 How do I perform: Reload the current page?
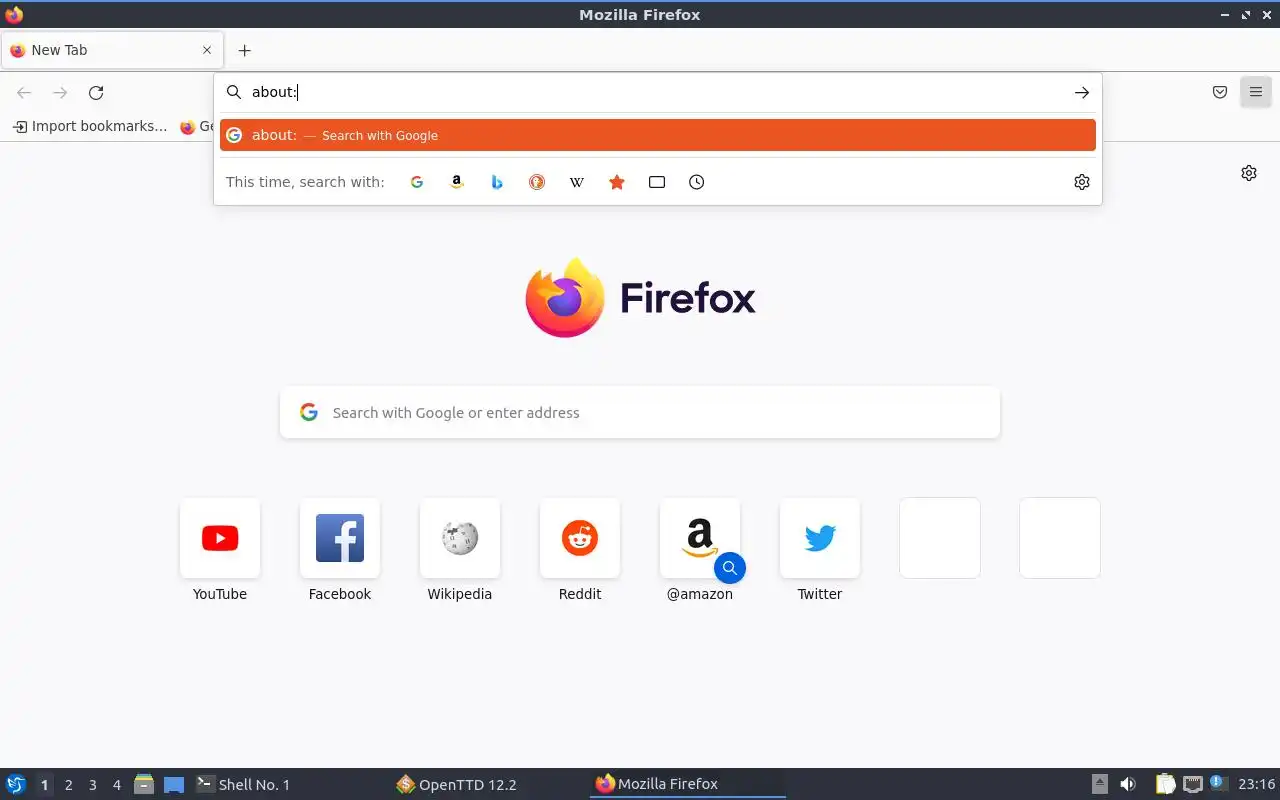point(96,93)
